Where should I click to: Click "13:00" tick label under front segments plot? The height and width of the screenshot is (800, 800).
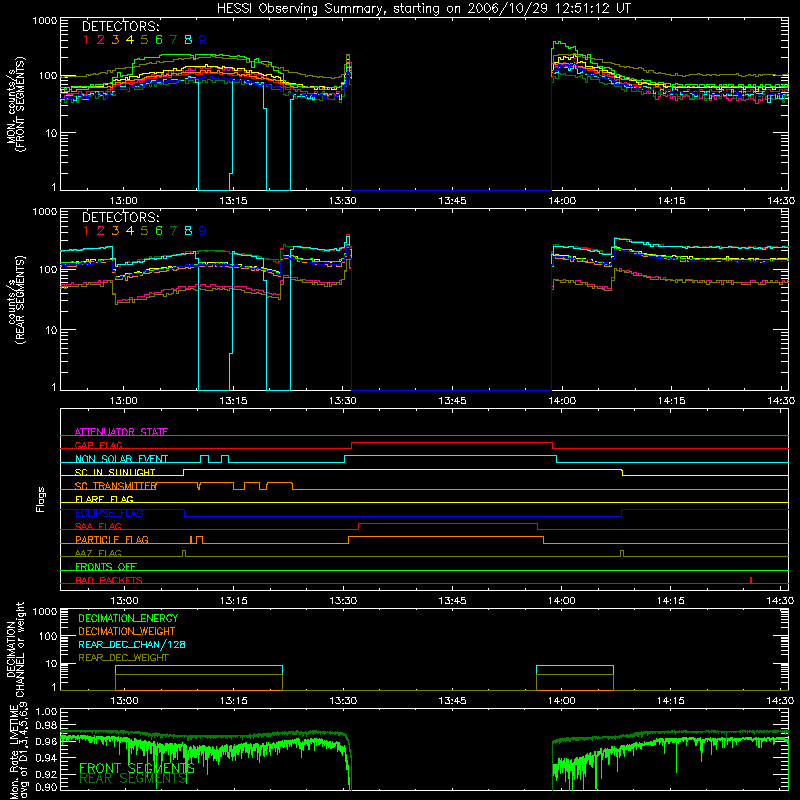point(124,201)
